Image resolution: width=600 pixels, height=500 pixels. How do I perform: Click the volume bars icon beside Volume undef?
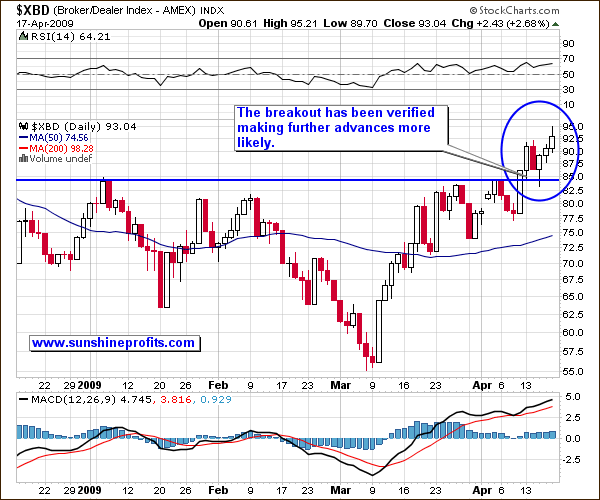(23, 158)
